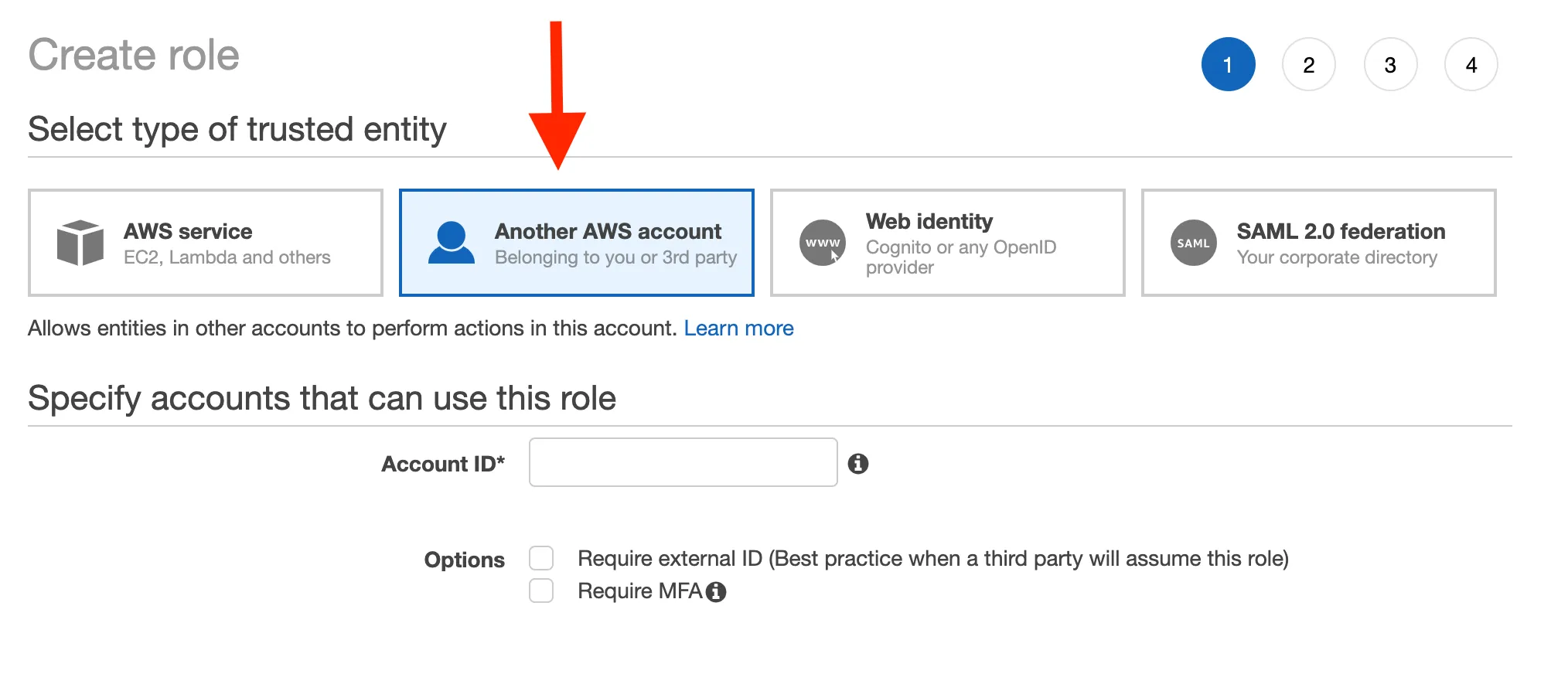The image size is (1568, 691).
Task: Select AWS service trusted entity card
Action: pyautogui.click(x=206, y=243)
